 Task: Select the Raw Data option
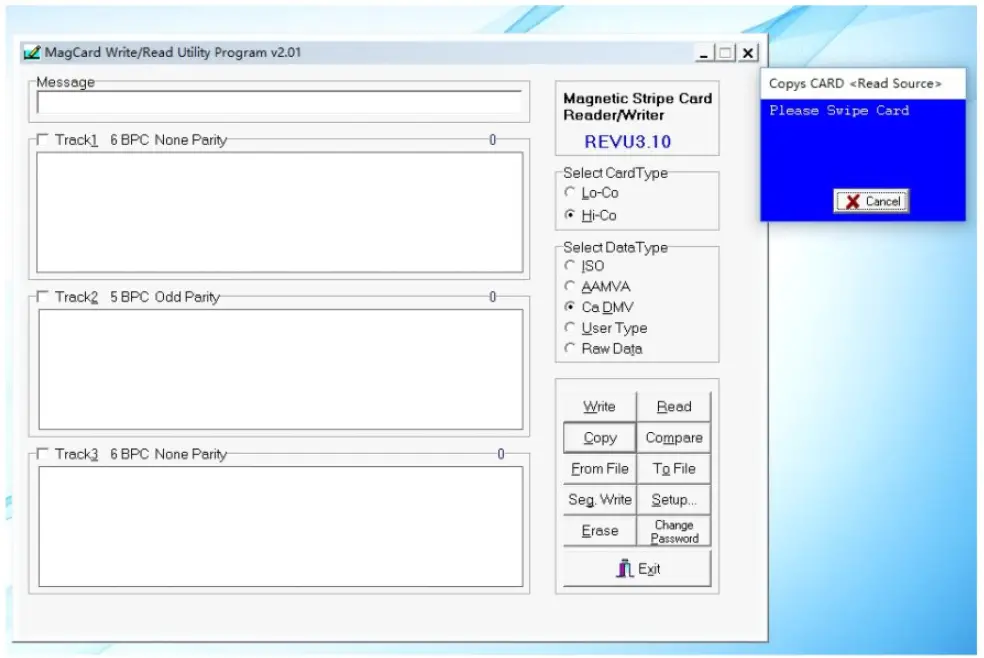pos(569,348)
